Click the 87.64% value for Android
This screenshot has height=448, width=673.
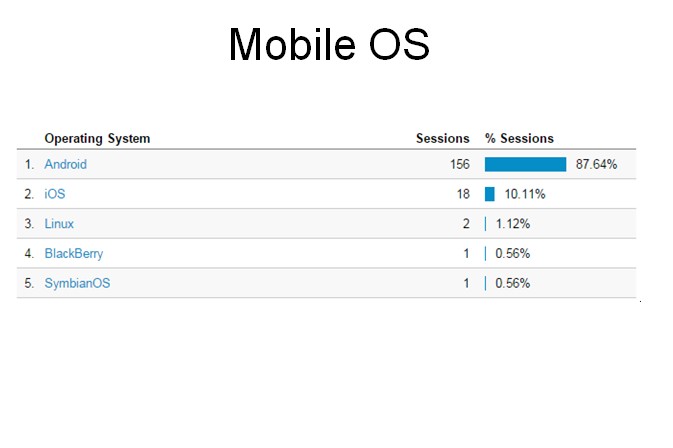pyautogui.click(x=597, y=164)
